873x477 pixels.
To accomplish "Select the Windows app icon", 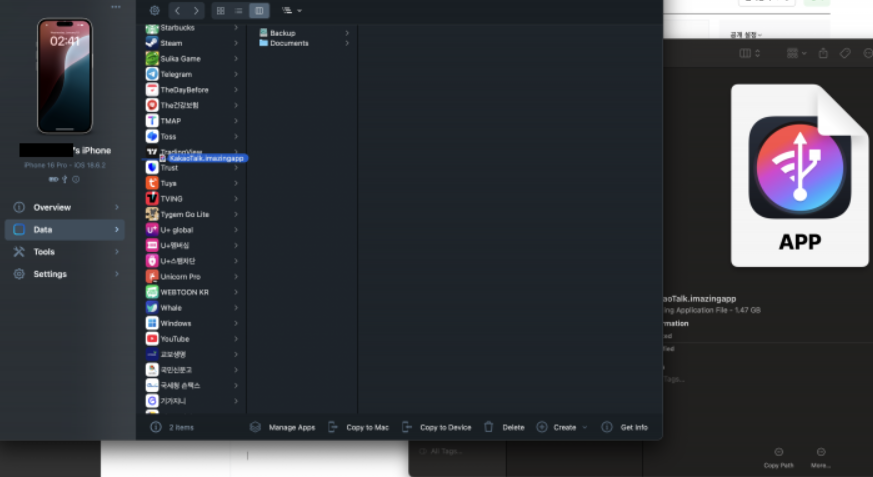I will click(x=152, y=323).
